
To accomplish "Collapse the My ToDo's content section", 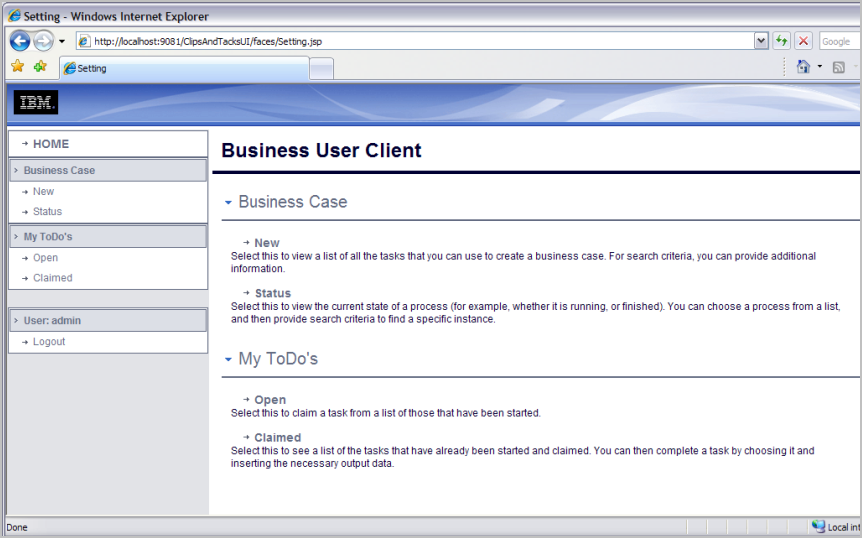I will coord(228,360).
